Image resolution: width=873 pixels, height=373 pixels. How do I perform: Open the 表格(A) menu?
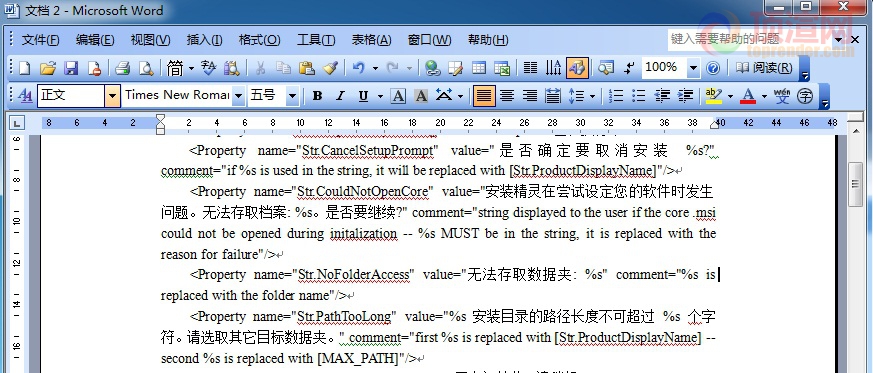tap(371, 40)
